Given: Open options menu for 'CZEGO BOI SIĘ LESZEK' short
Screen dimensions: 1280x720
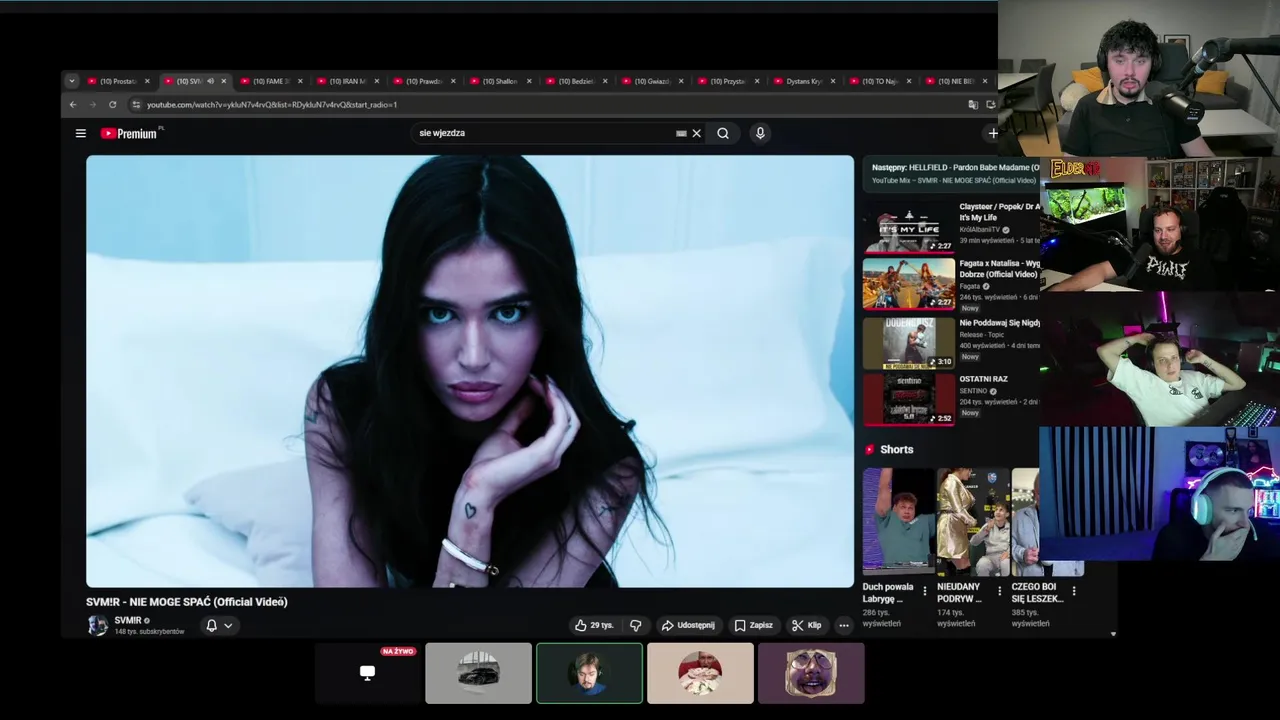Looking at the screenshot, I should [x=1074, y=591].
